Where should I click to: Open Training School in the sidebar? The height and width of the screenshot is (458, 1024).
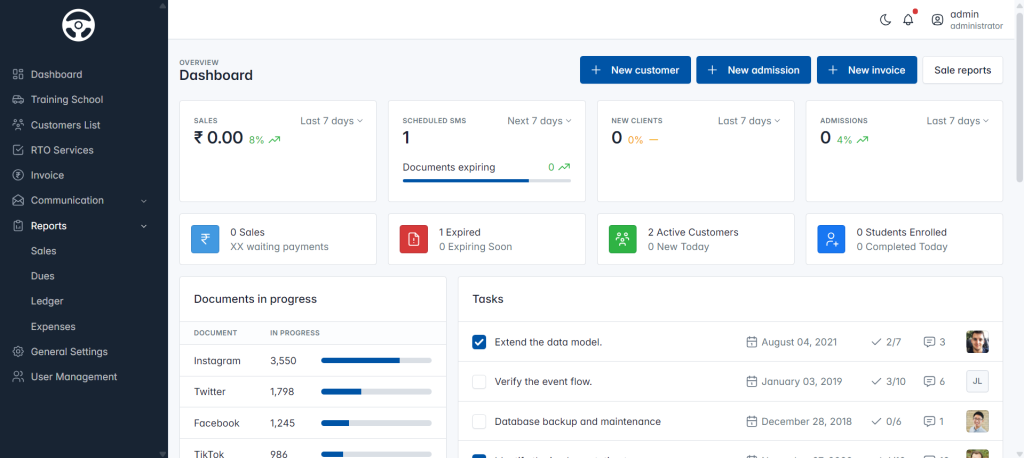(x=66, y=100)
